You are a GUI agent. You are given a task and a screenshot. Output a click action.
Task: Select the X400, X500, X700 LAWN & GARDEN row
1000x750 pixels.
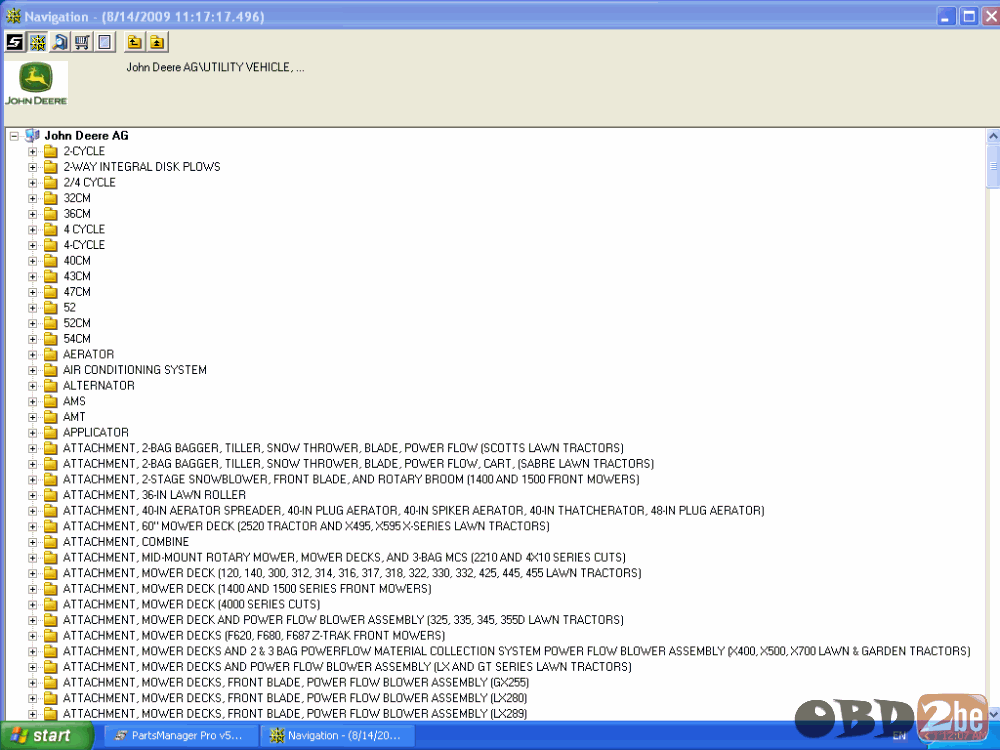coord(517,652)
